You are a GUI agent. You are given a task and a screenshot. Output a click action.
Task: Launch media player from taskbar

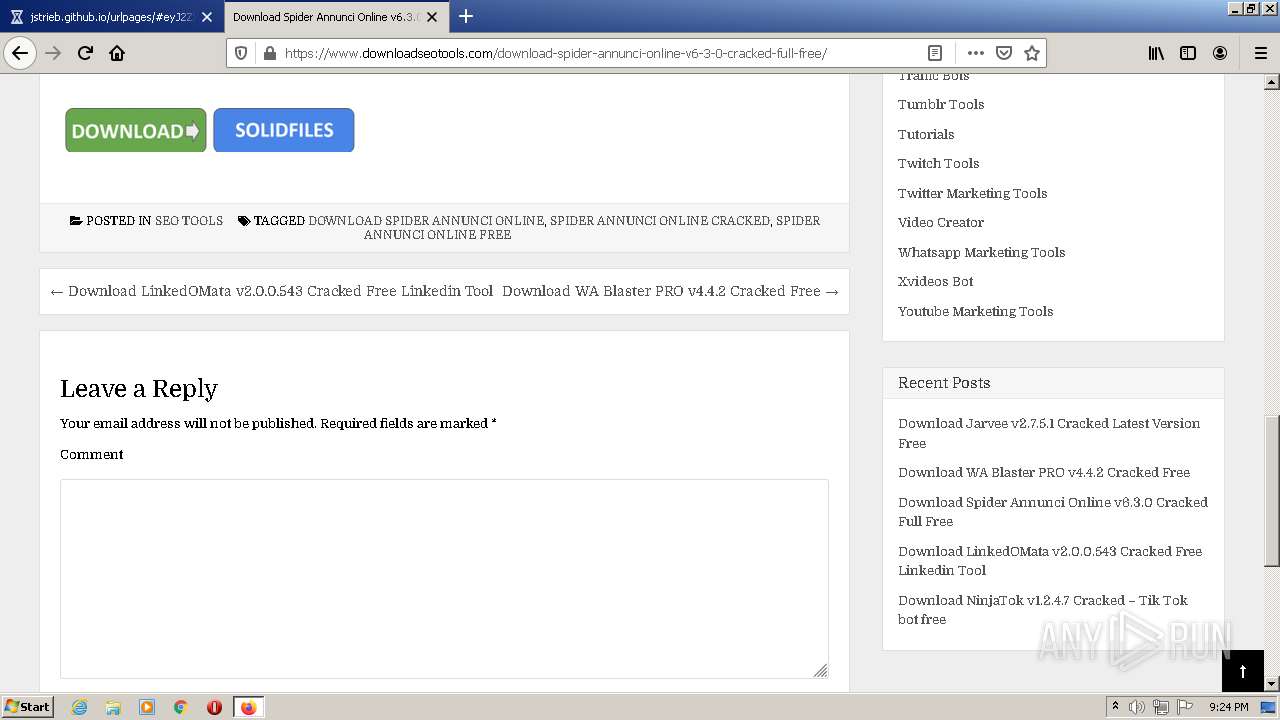147,707
